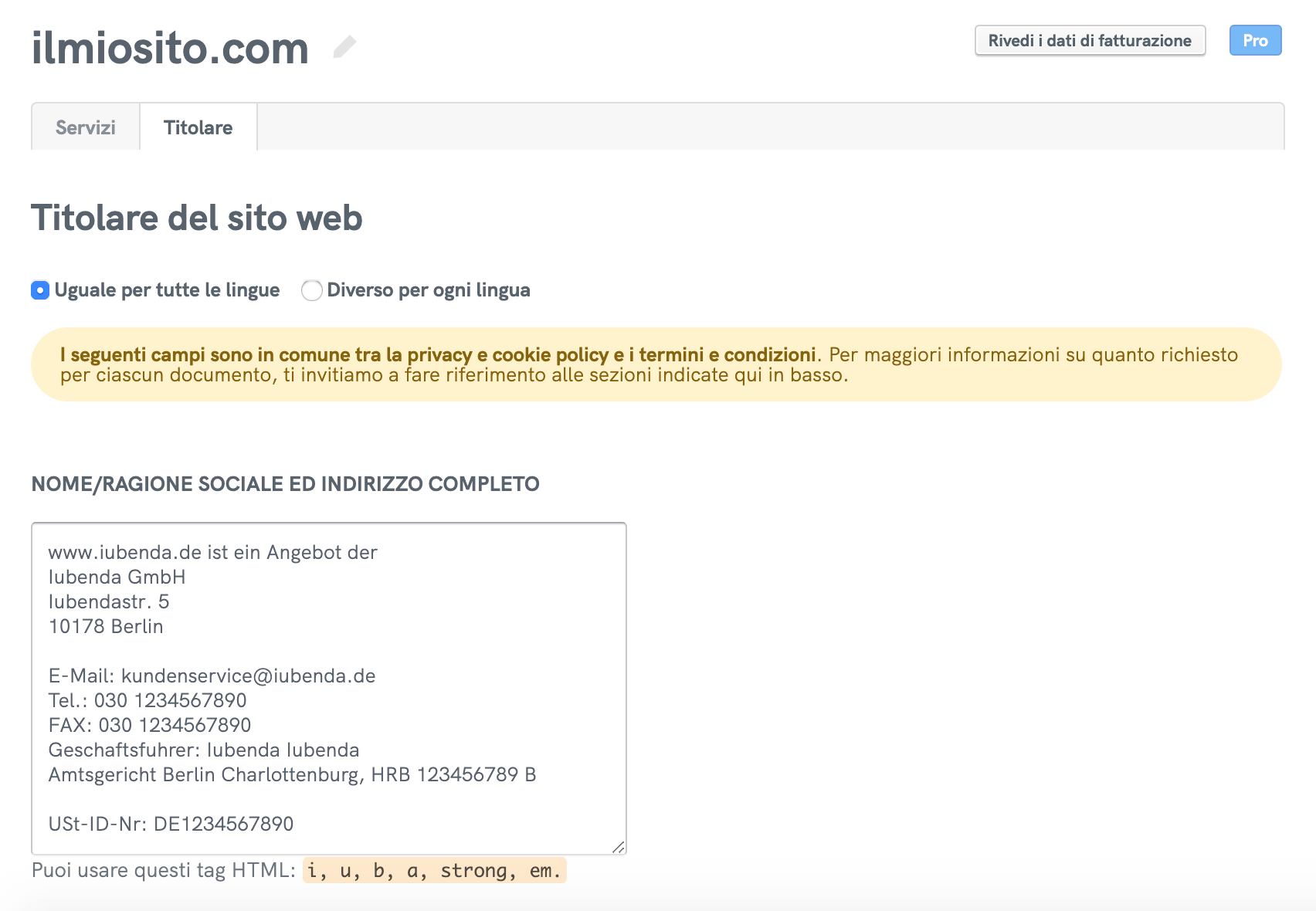Edit the site name using the pencil icon
The height and width of the screenshot is (911, 1316).
(344, 46)
